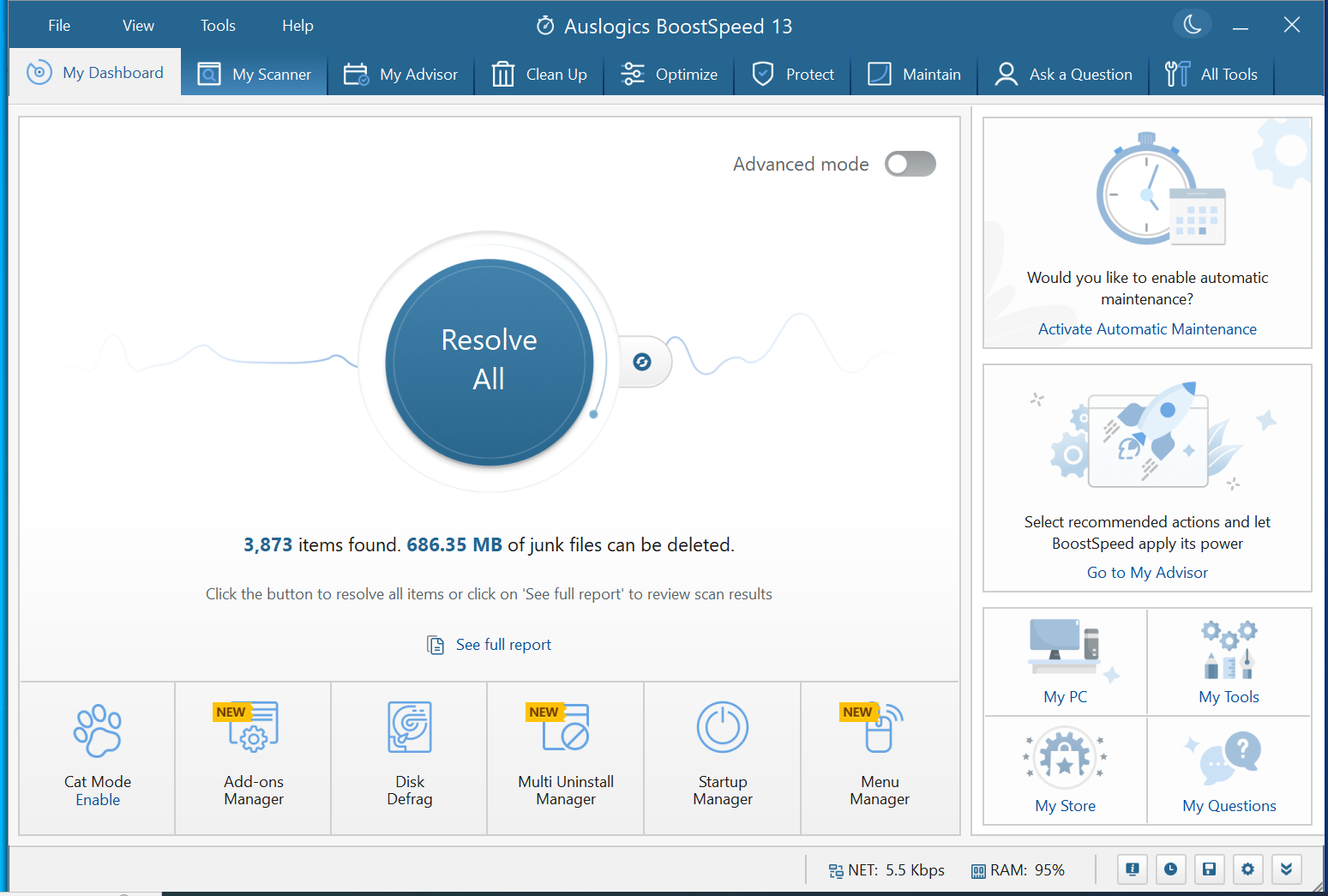Screen dimensions: 1328x896
Task: Open the My Tools tile
Action: [1229, 661]
